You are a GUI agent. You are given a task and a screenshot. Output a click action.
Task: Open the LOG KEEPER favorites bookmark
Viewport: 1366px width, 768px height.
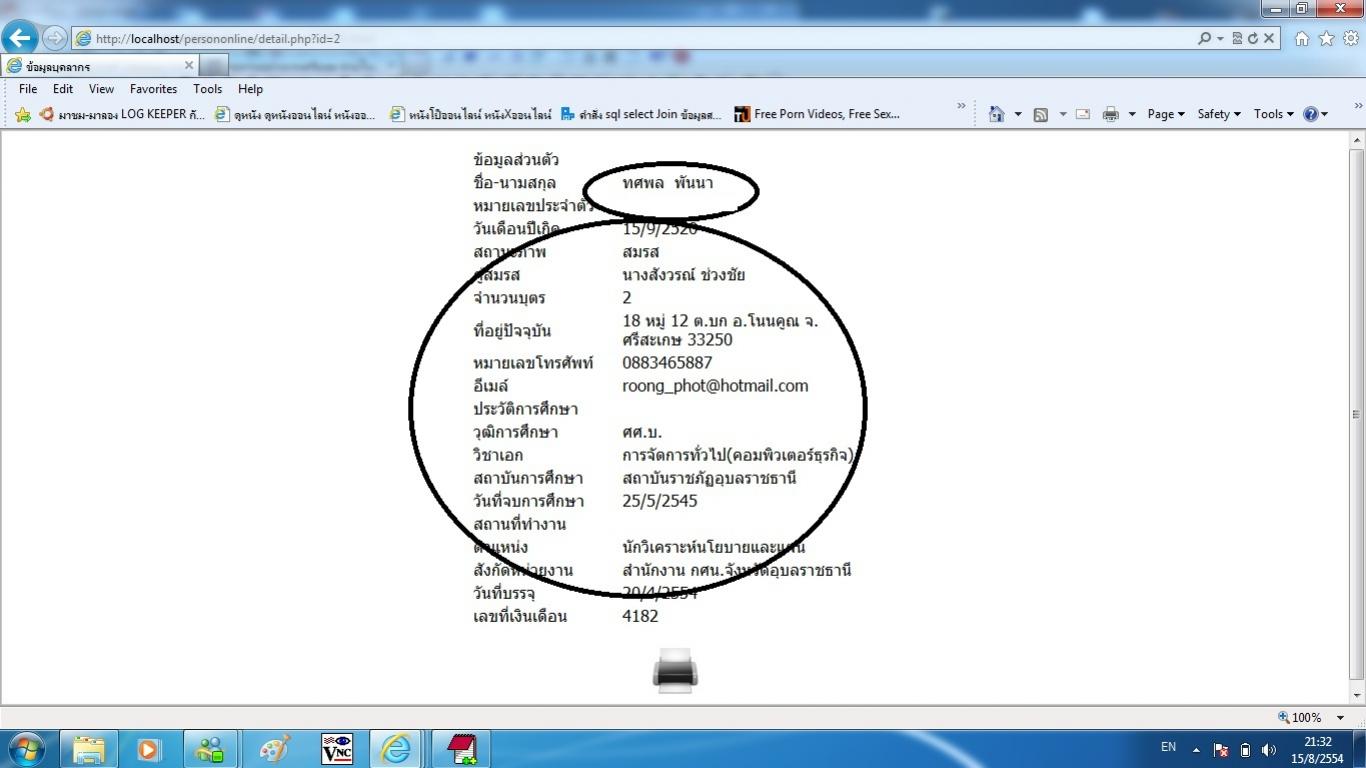[122, 114]
